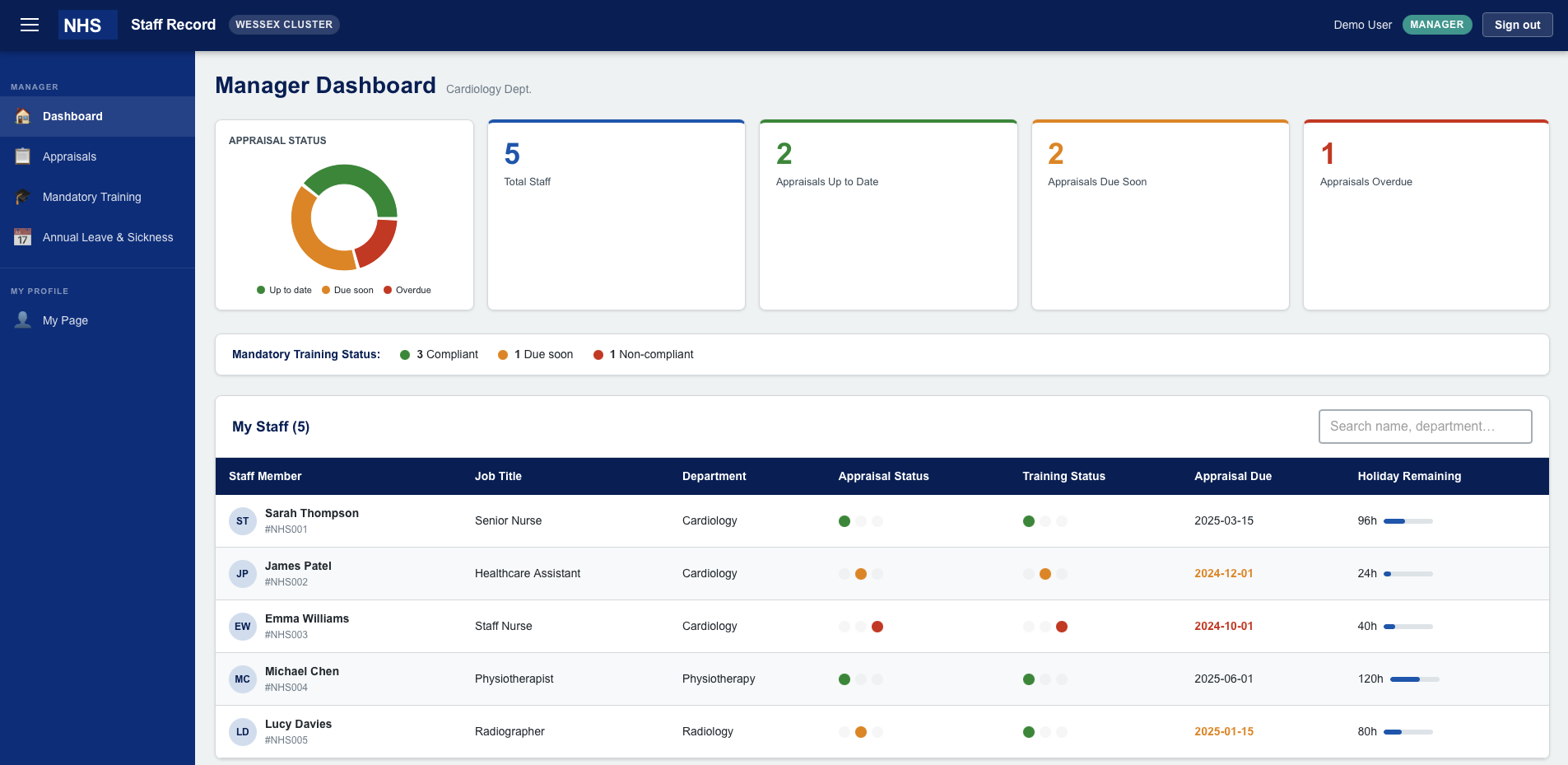The height and width of the screenshot is (765, 1568).
Task: Click the My Page profile icon
Action: pyautogui.click(x=22, y=320)
